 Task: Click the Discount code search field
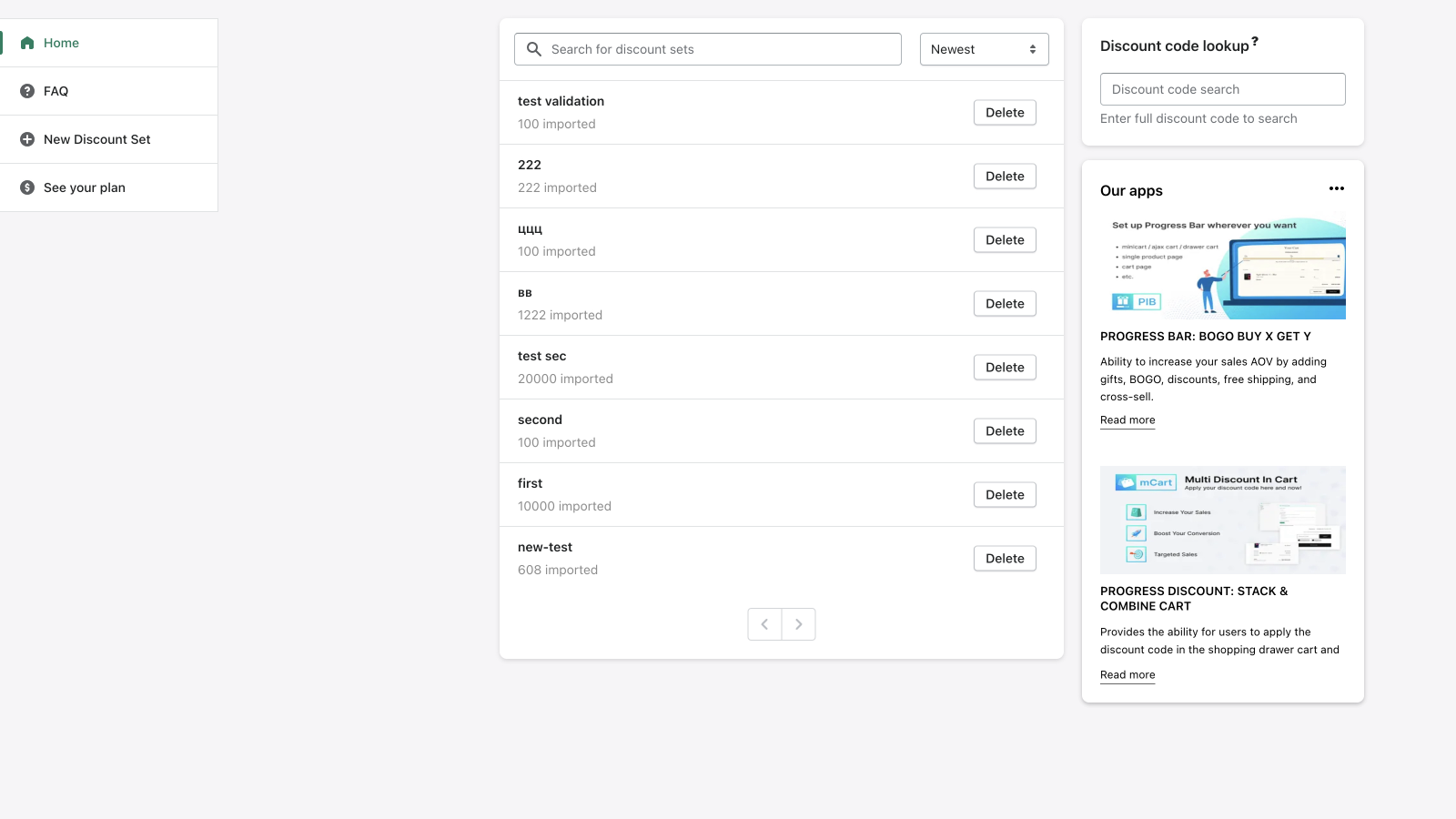click(x=1222, y=88)
